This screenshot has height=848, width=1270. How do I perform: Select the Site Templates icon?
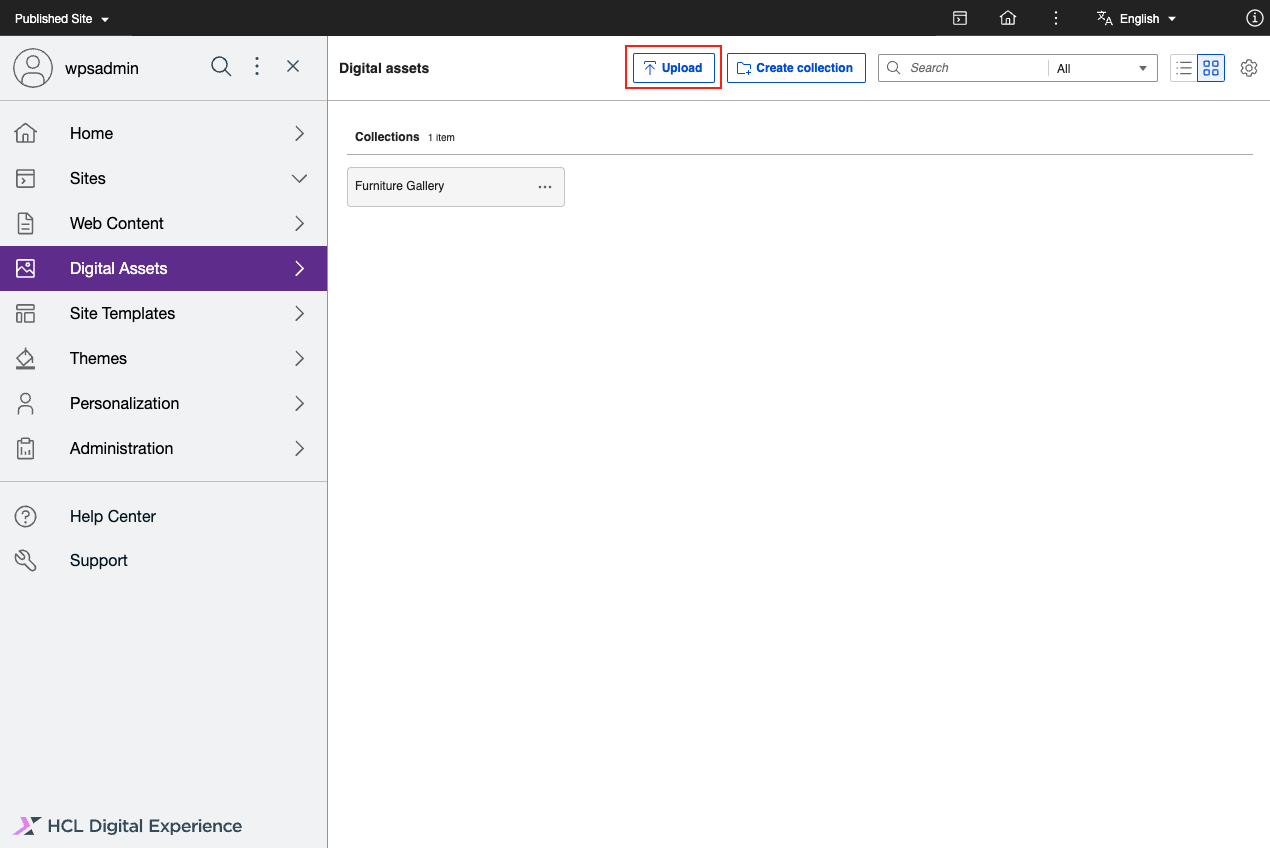click(25, 313)
